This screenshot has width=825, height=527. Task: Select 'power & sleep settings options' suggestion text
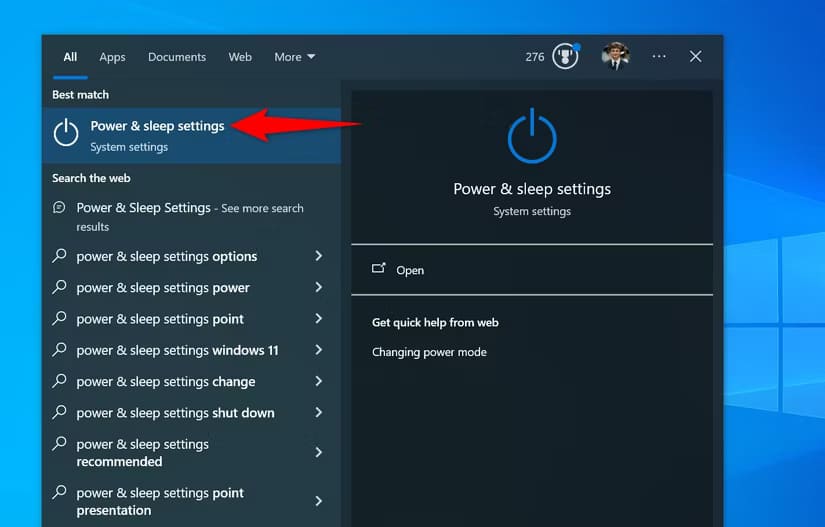166,256
